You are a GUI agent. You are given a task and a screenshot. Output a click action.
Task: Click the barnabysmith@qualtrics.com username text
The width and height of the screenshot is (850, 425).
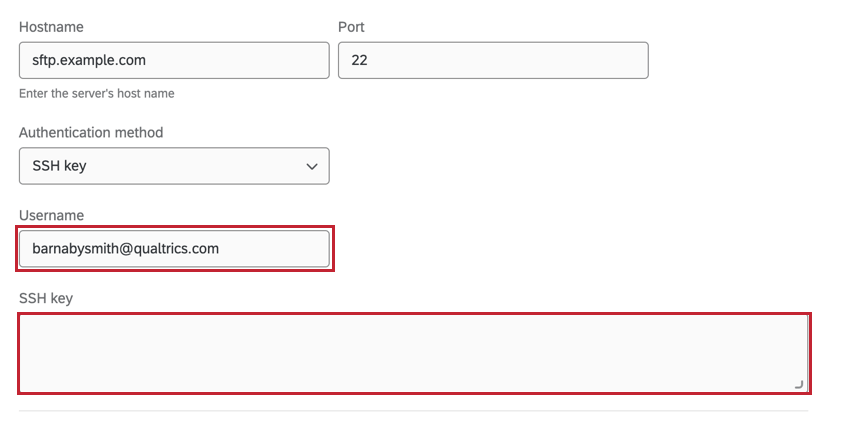[x=125, y=249]
